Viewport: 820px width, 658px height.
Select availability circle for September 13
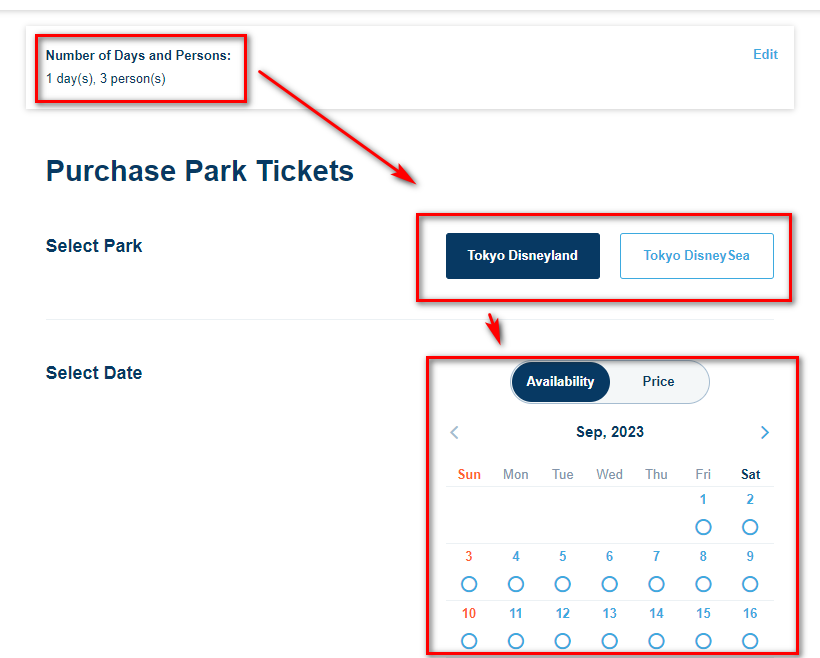click(609, 641)
